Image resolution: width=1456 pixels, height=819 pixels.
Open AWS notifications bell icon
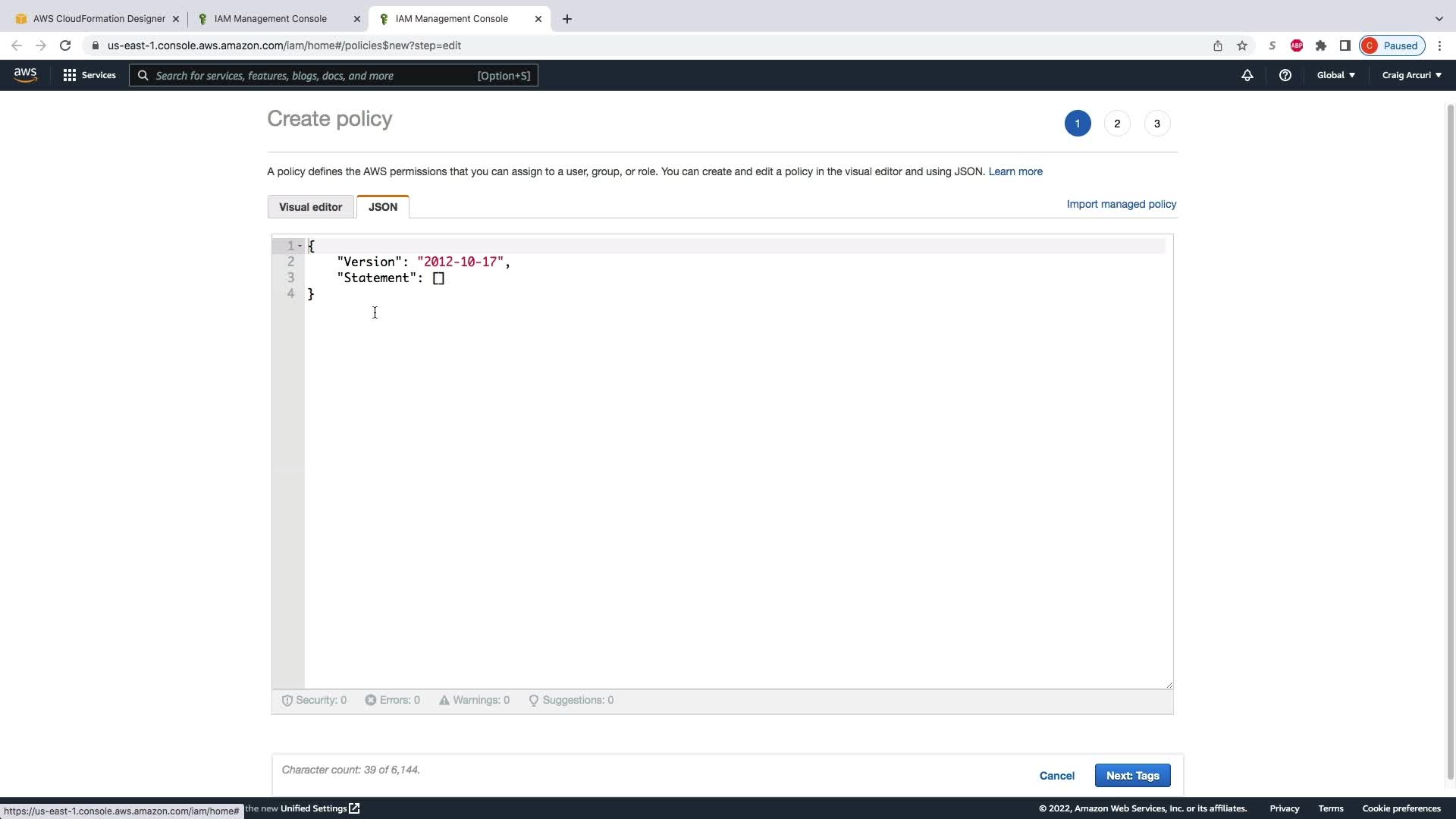pyautogui.click(x=1247, y=75)
